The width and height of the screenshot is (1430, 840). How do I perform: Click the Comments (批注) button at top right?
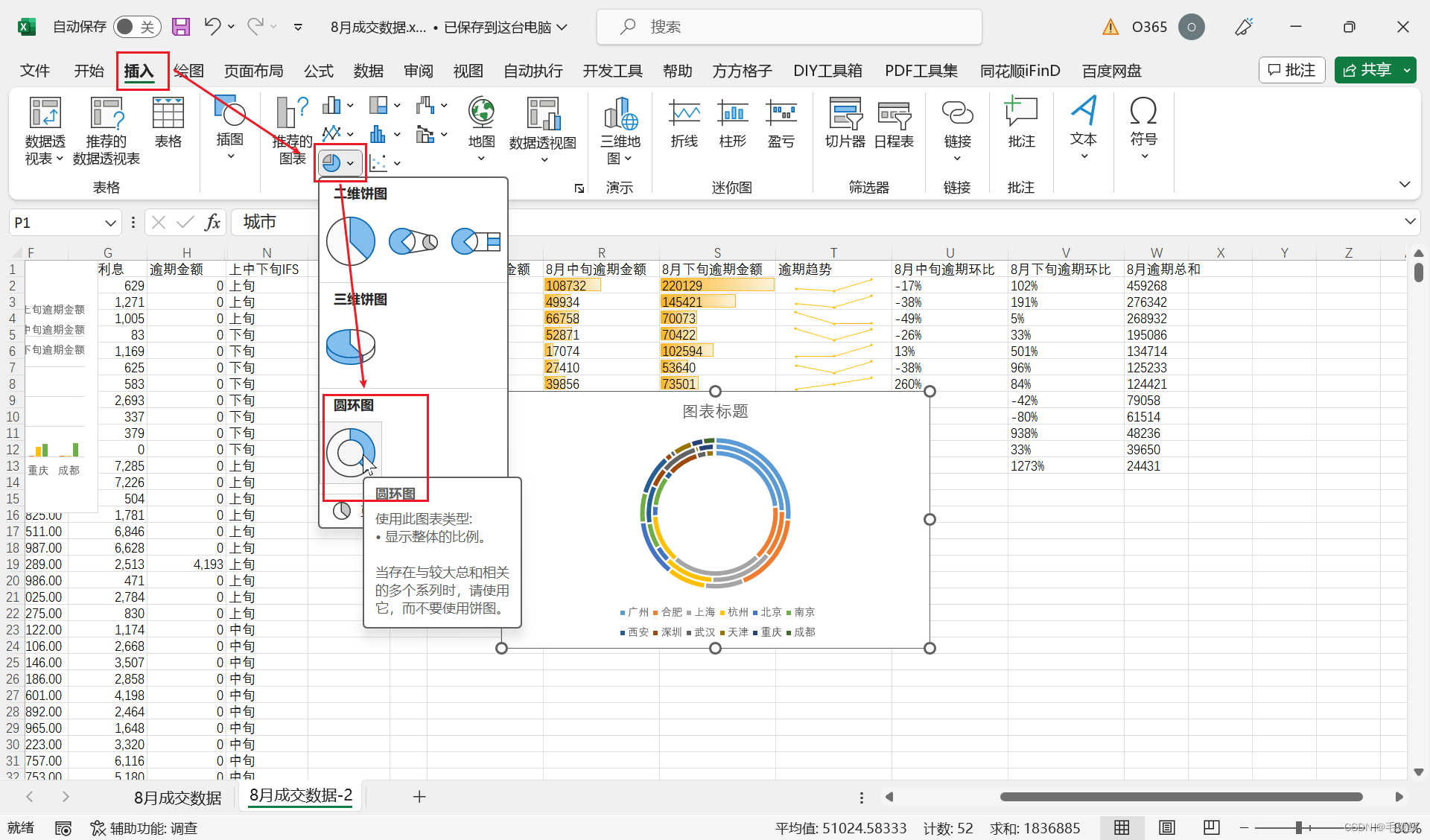click(1292, 70)
